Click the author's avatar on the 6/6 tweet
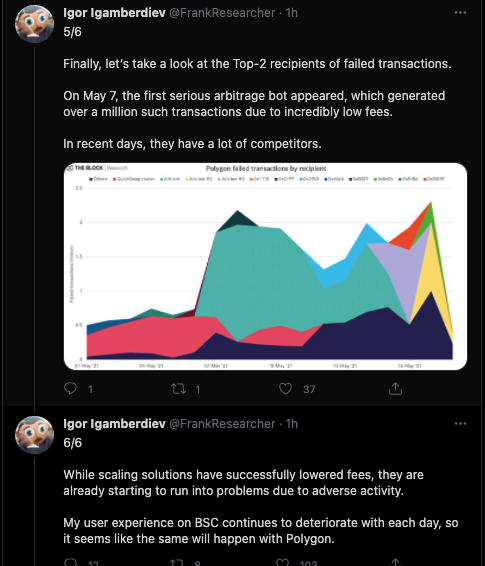This screenshot has height=566, width=485. pos(34,435)
